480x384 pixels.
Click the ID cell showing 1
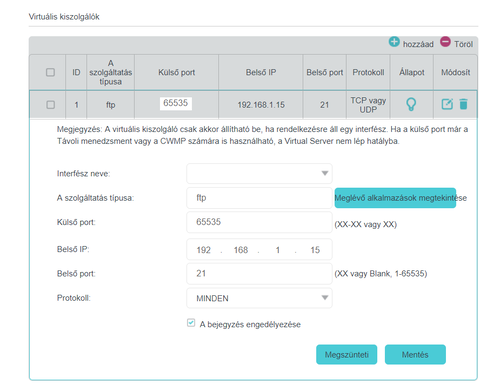coord(76,105)
